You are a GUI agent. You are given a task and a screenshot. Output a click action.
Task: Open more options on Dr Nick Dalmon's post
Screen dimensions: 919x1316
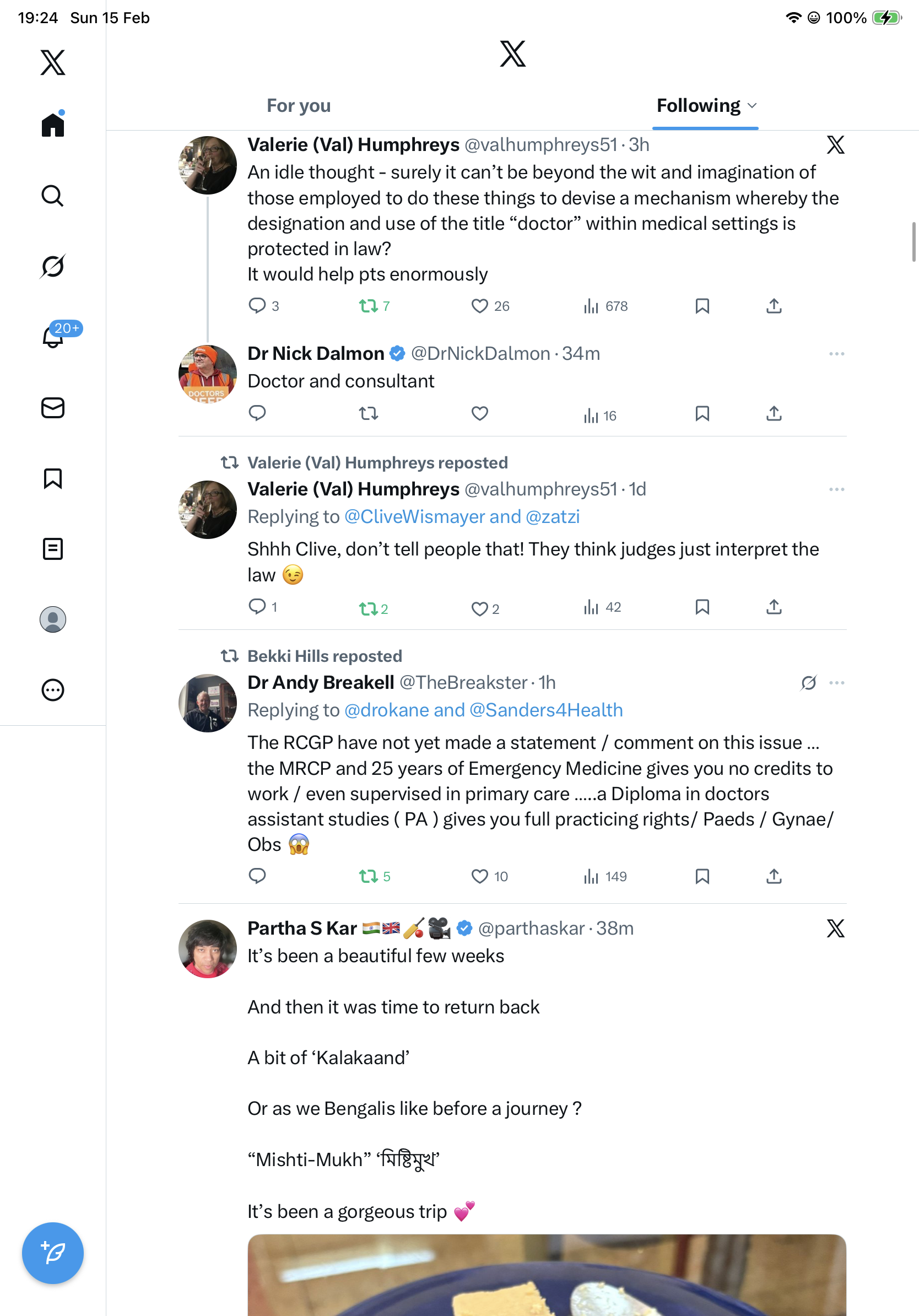point(836,354)
